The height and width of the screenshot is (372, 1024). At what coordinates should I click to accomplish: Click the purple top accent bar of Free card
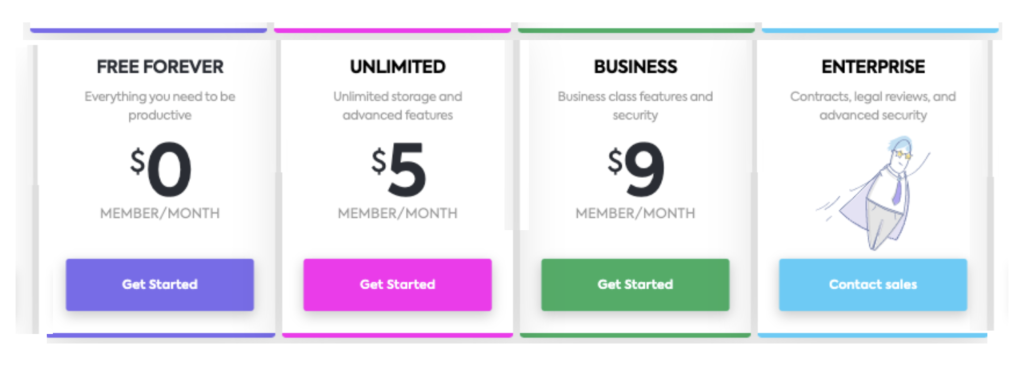coord(148,30)
